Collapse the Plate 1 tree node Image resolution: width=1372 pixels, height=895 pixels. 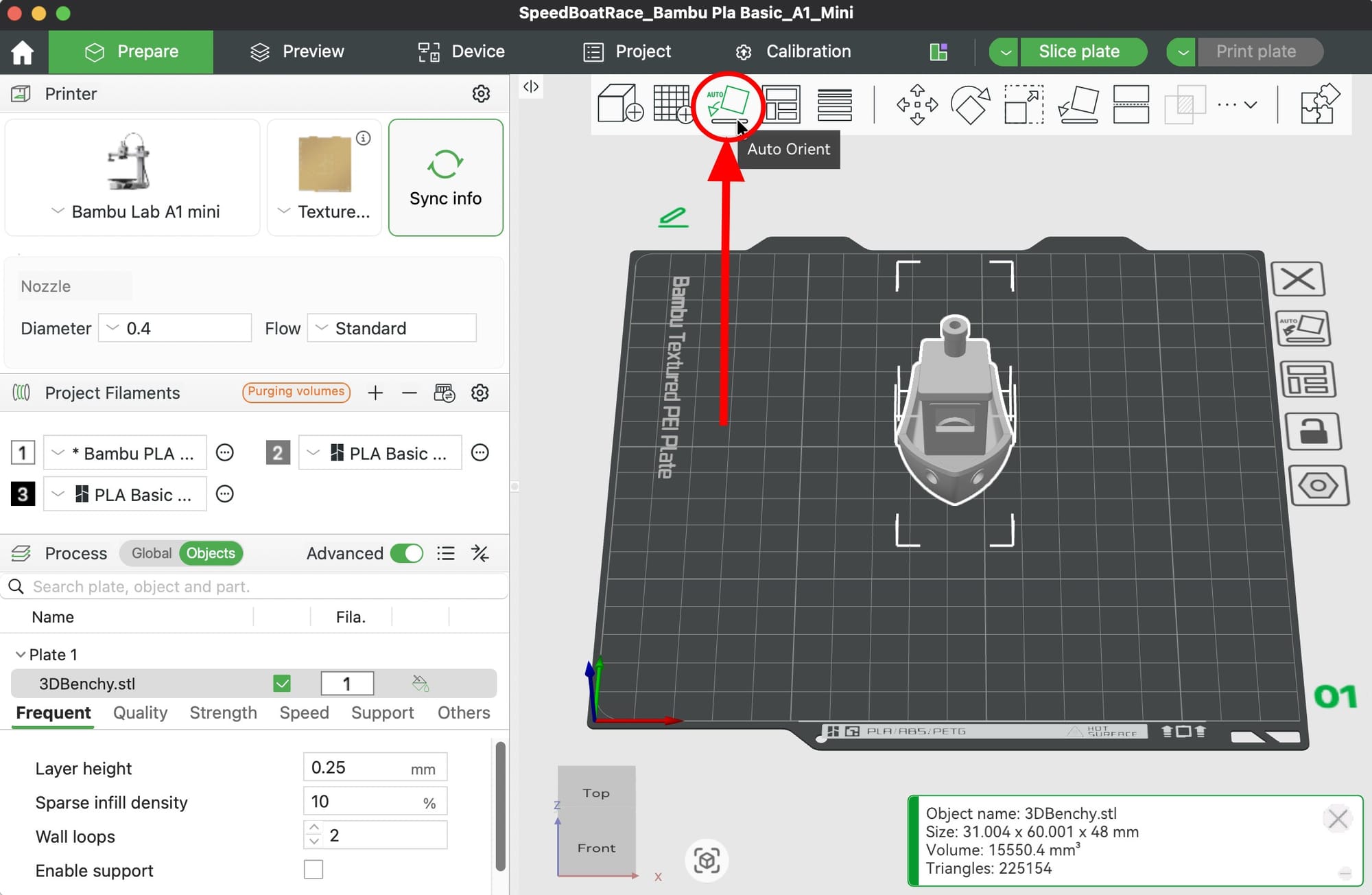click(21, 655)
